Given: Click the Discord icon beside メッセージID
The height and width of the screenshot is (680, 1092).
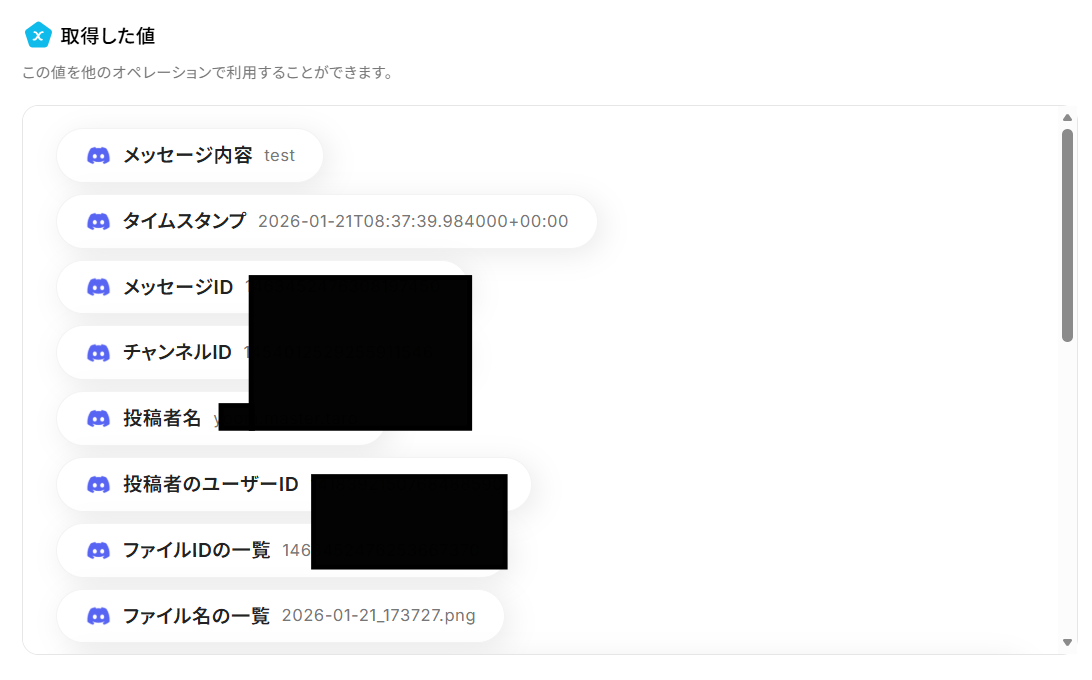Looking at the screenshot, I should [98, 287].
